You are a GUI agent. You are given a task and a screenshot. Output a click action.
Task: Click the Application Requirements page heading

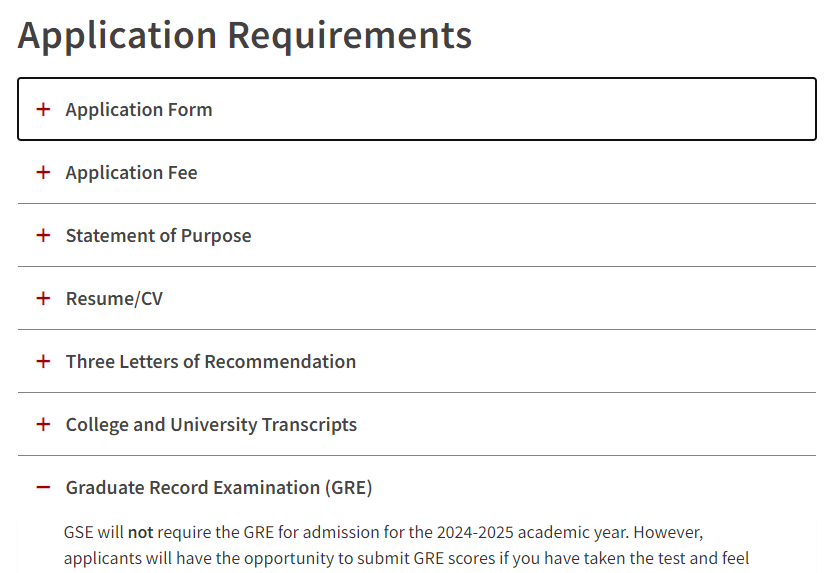(244, 36)
